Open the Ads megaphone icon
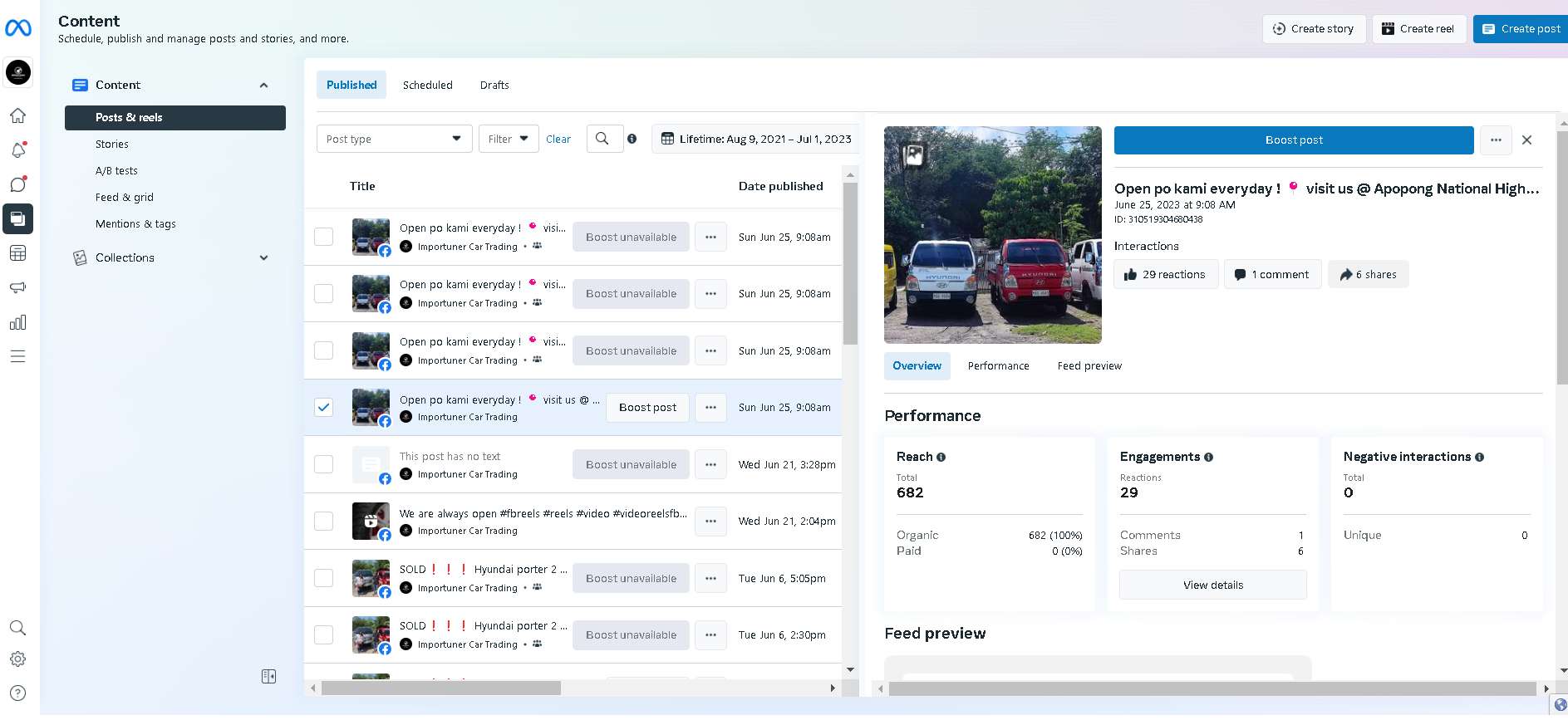The image size is (1568, 720). click(18, 287)
